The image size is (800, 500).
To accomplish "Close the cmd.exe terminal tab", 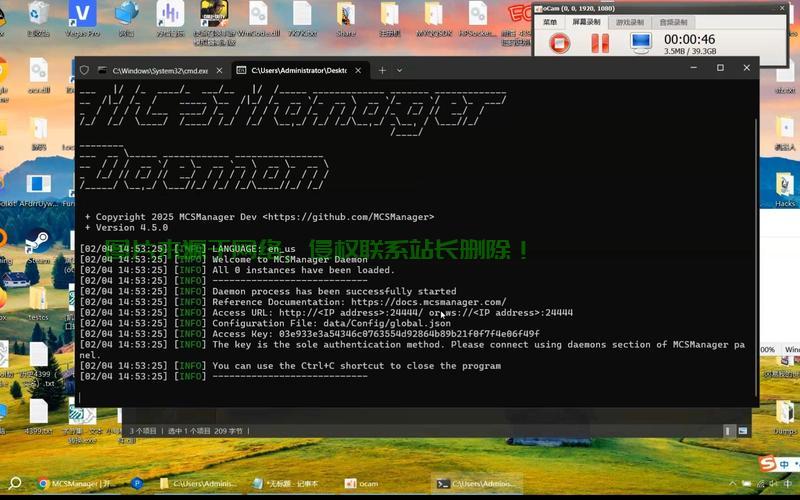I will 219,70.
